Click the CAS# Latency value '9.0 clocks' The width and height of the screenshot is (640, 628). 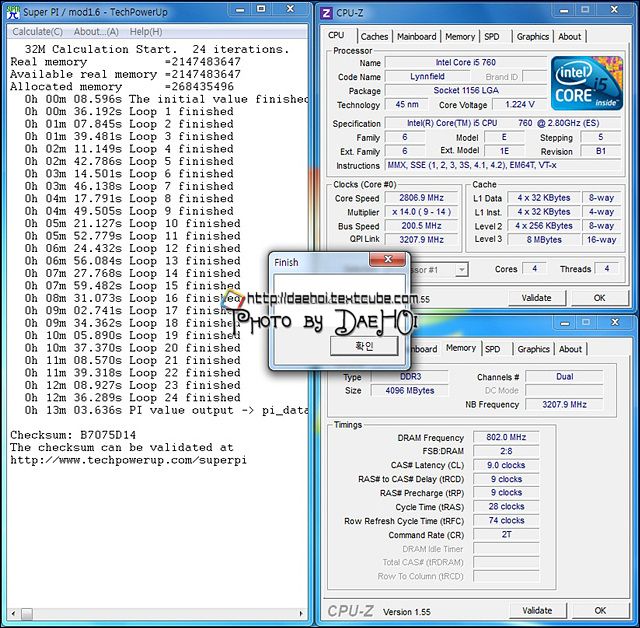click(x=506, y=465)
